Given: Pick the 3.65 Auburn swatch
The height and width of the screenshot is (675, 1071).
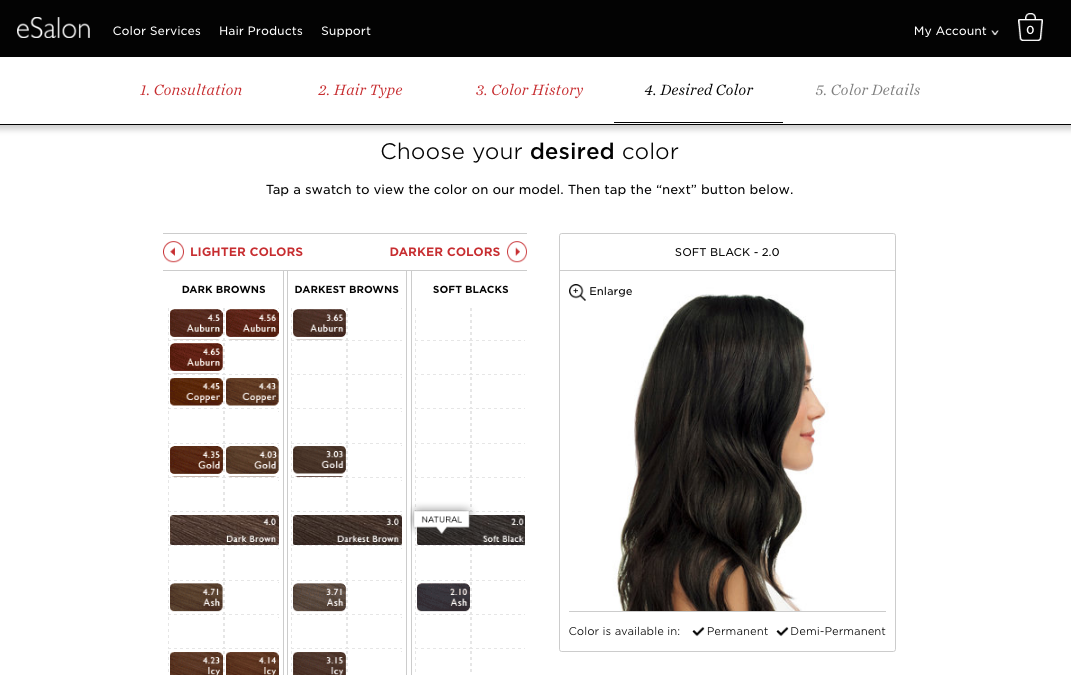Looking at the screenshot, I should [319, 323].
